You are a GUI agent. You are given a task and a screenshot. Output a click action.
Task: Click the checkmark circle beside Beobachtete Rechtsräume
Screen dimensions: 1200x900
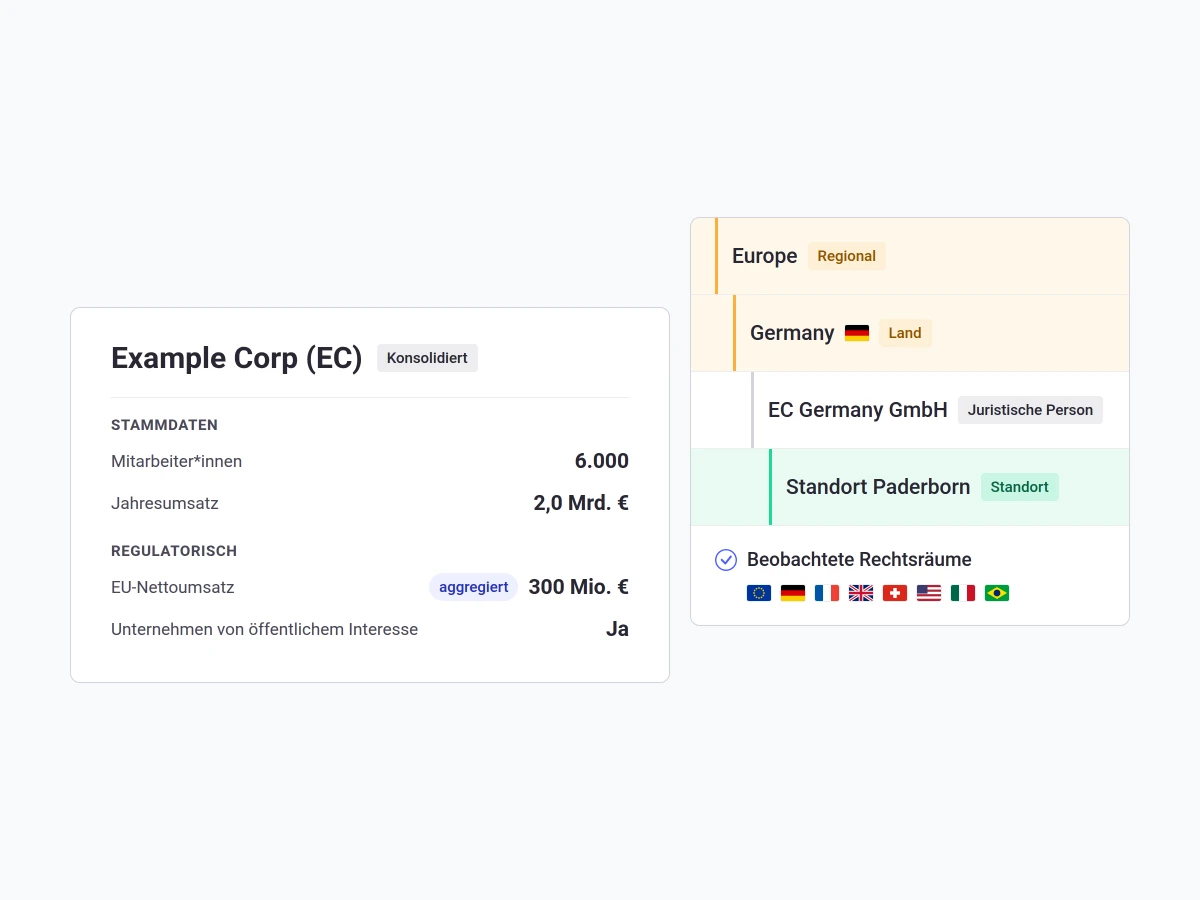tap(726, 560)
